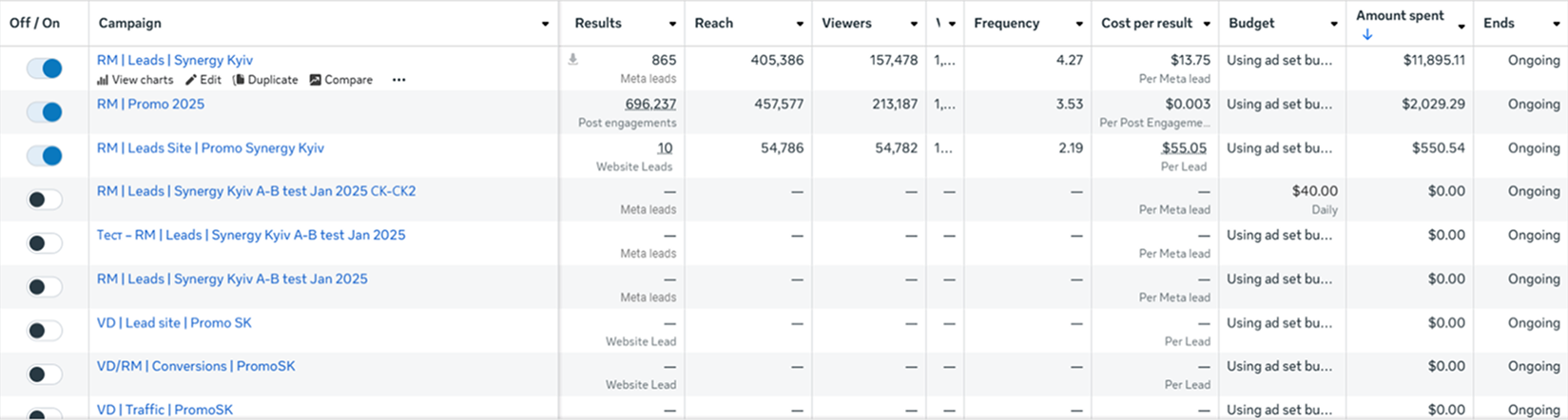This screenshot has height=420, width=1568.
Task: Click the Edit pencil icon for first campaign
Action: pyautogui.click(x=191, y=81)
